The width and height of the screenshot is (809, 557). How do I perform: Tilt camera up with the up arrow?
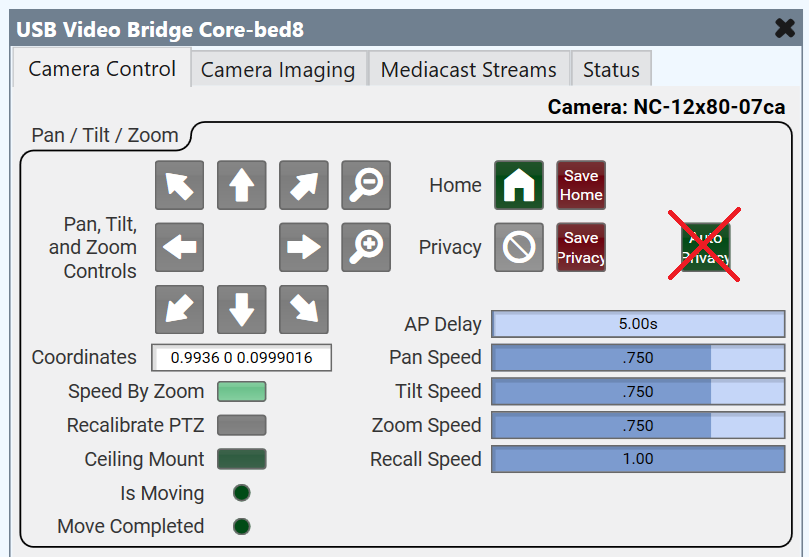click(x=242, y=185)
